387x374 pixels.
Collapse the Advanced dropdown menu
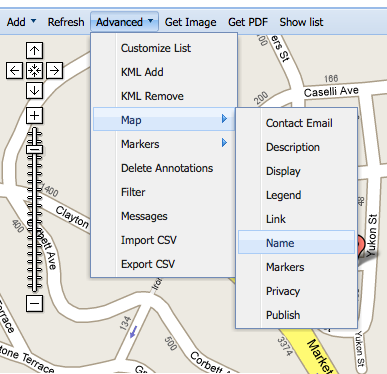[124, 22]
